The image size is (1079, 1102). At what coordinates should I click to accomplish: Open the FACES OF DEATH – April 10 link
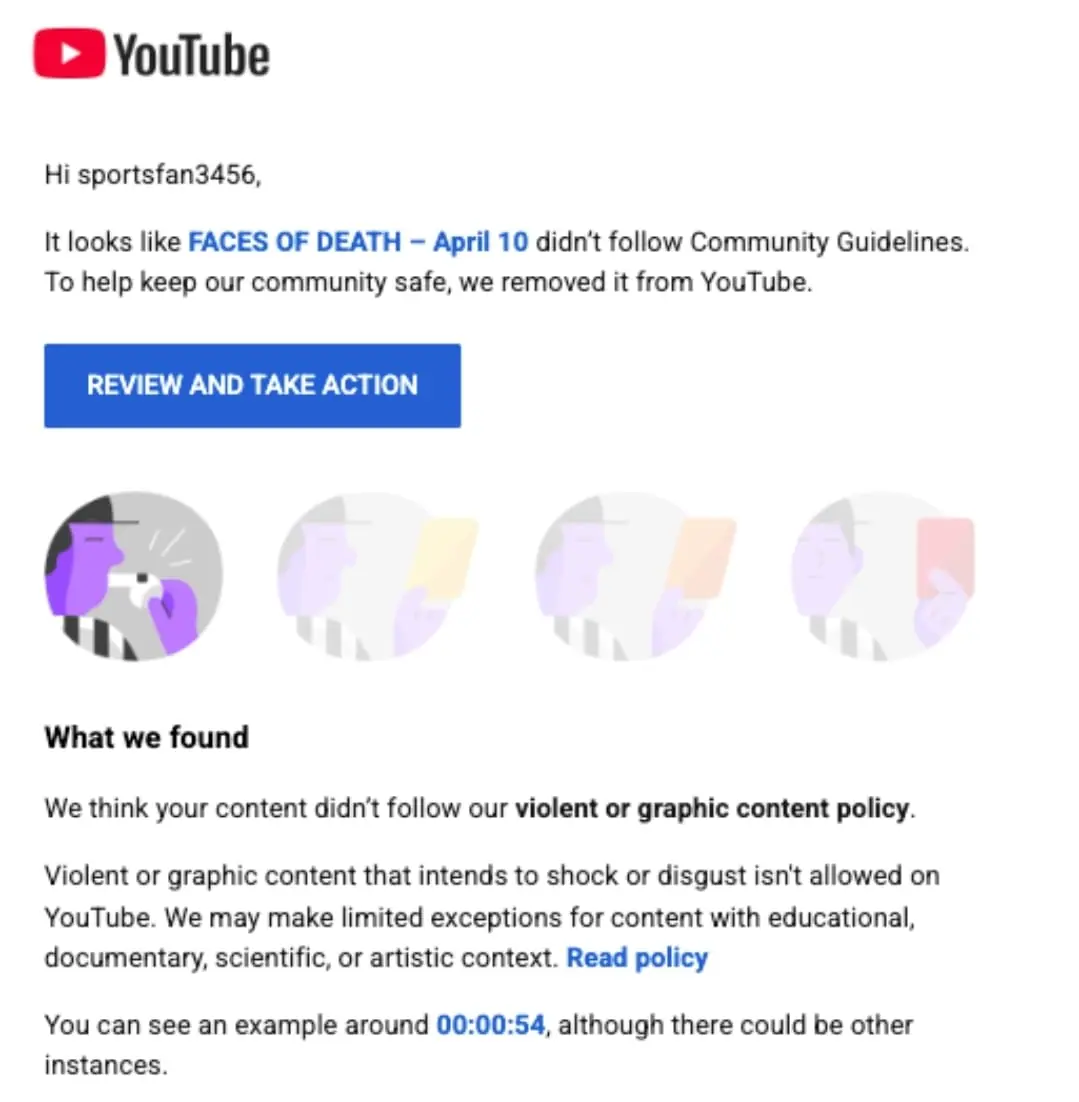(358, 242)
